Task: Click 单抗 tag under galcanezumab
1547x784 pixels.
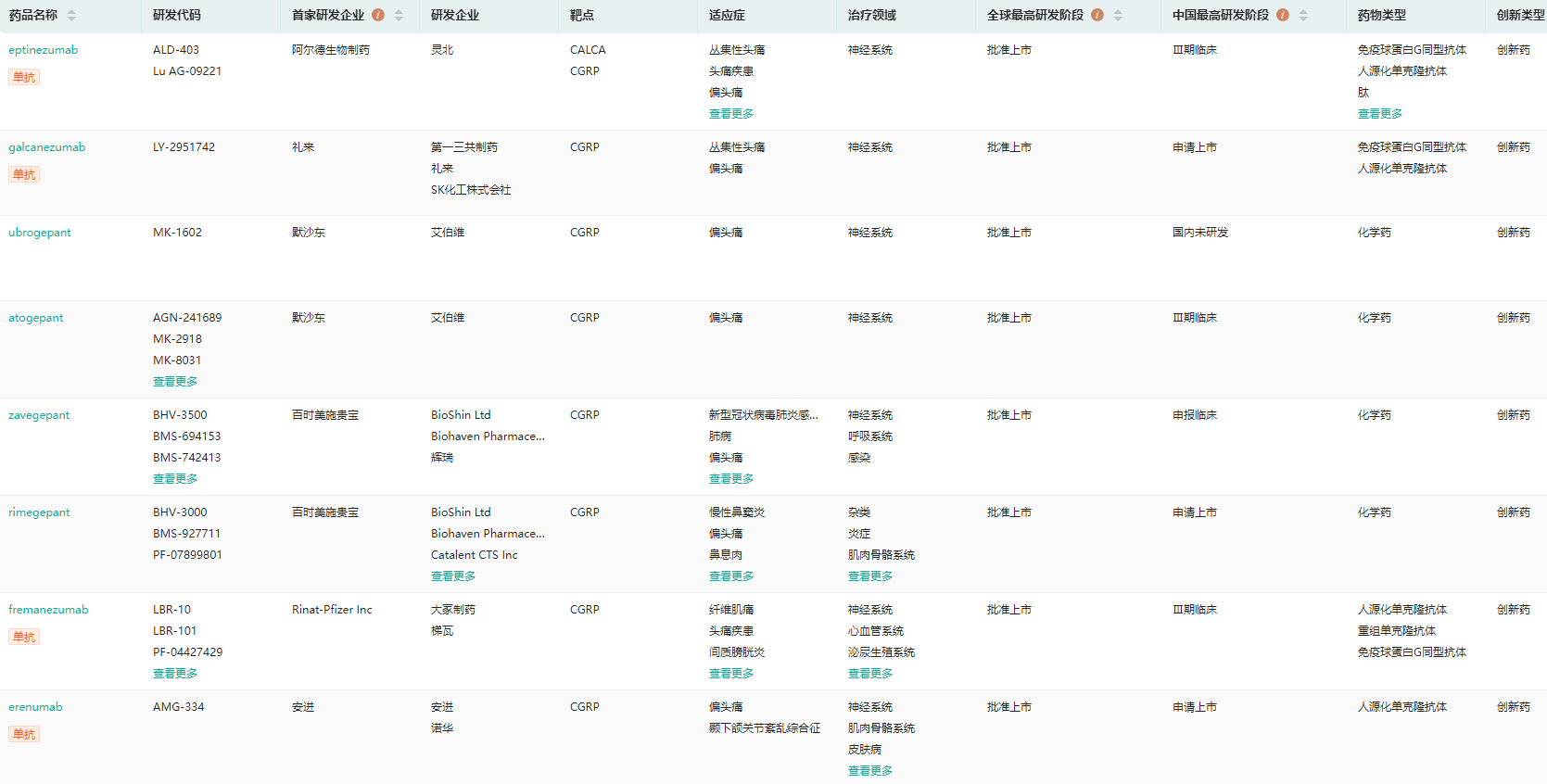Action: [x=24, y=174]
